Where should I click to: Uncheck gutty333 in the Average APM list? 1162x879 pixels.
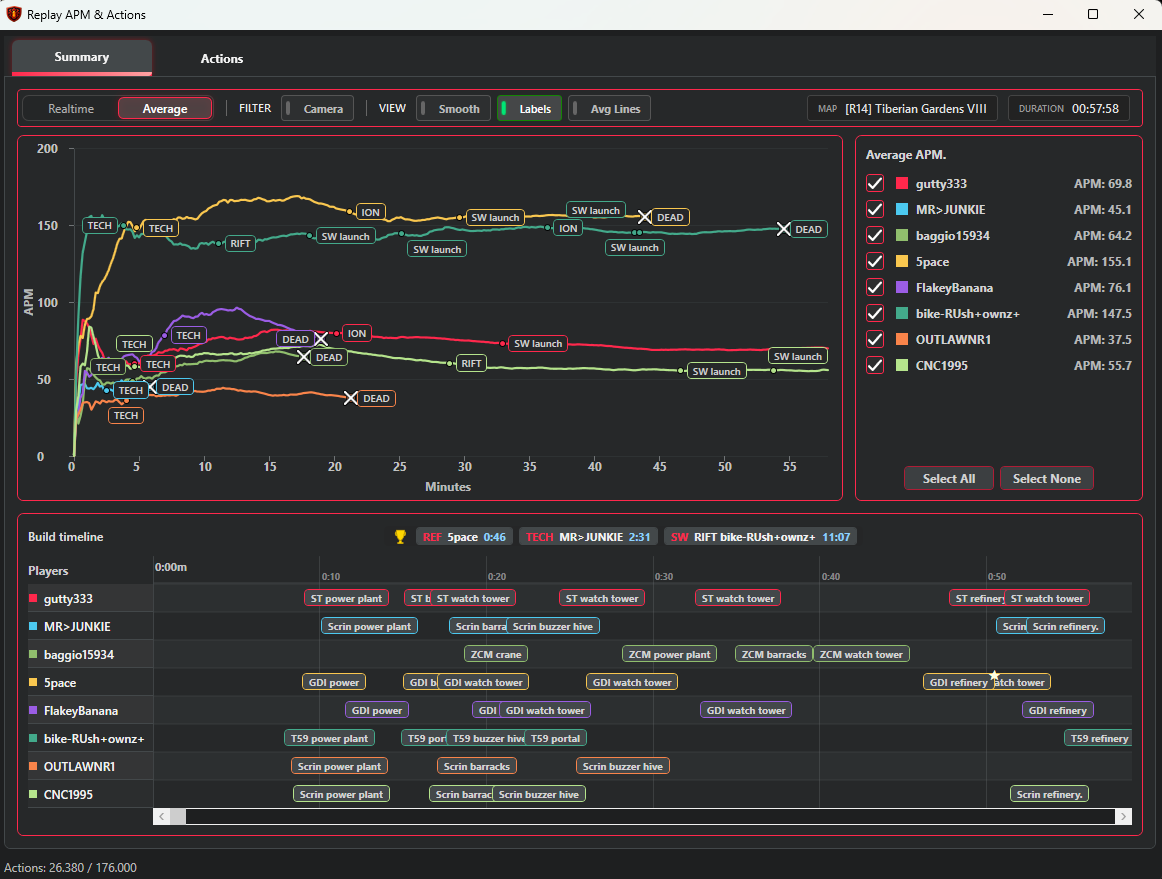click(x=875, y=183)
